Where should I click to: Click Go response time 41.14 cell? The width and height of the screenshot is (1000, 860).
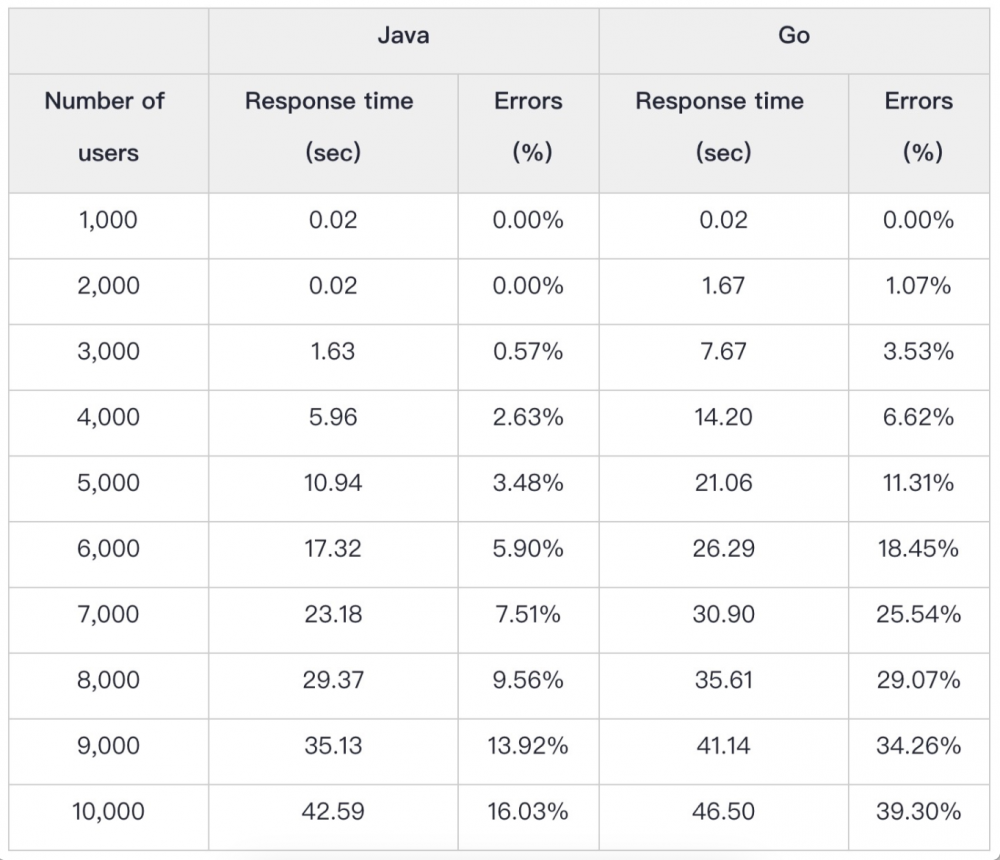[x=723, y=746]
